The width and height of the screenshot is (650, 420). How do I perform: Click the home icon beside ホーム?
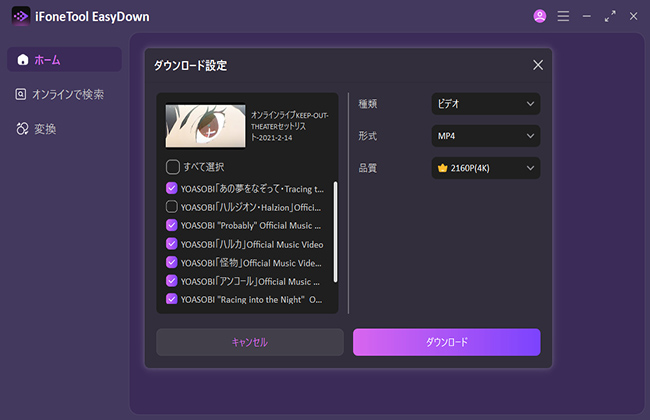pyautogui.click(x=23, y=60)
